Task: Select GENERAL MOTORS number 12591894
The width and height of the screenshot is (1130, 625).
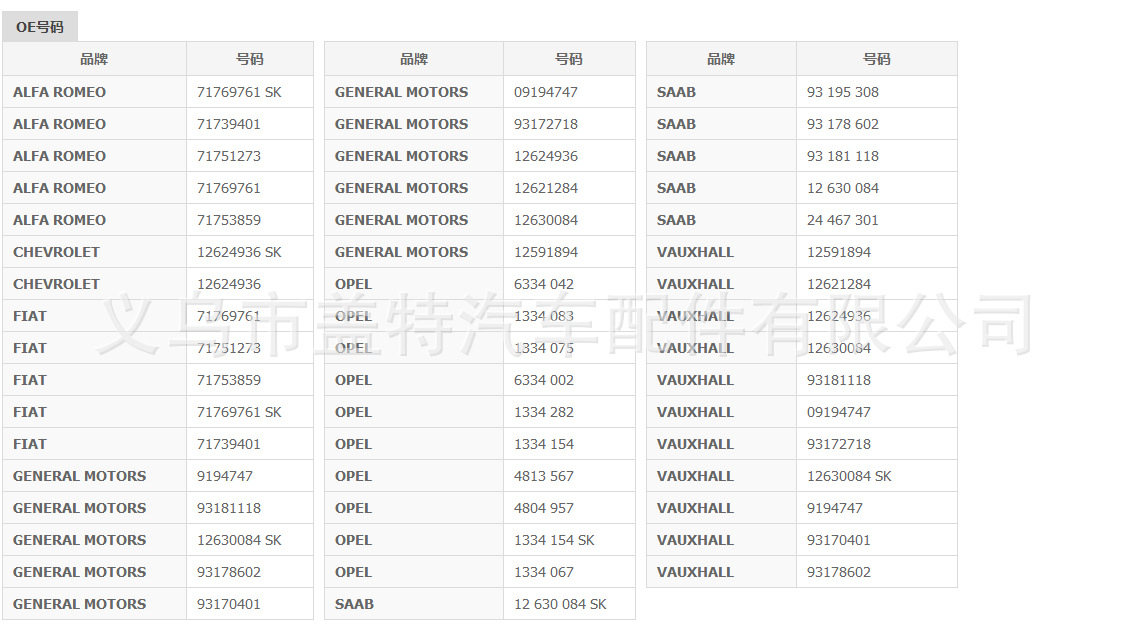Action: pyautogui.click(x=546, y=252)
